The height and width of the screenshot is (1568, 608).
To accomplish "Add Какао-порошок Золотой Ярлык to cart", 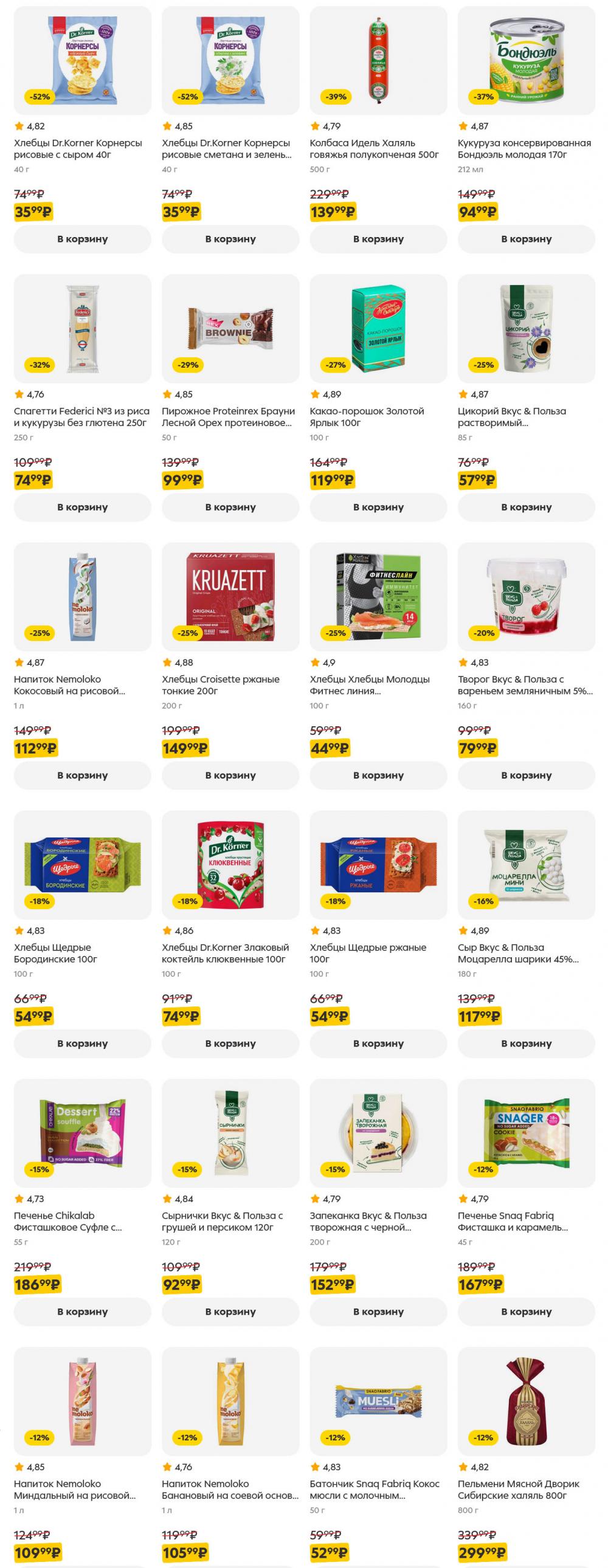I will point(378,507).
